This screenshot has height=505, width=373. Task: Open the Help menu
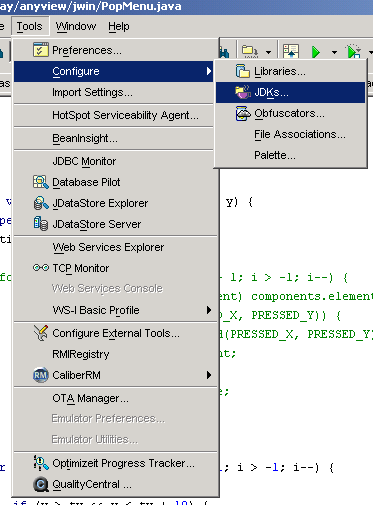click(119, 26)
